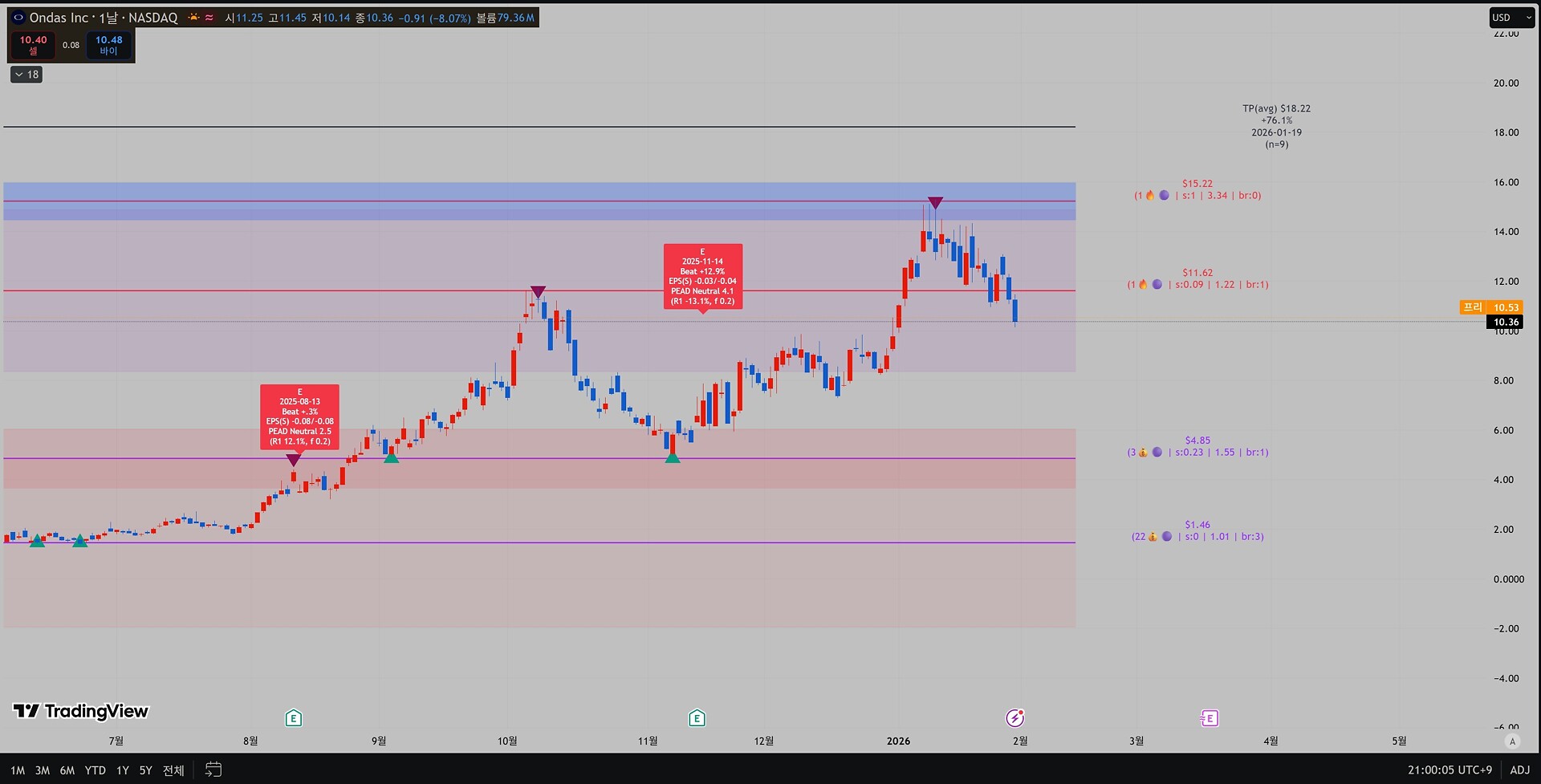This screenshot has width=1541, height=784.
Task: Click the 10.48 바이 buy button
Action: tap(109, 45)
